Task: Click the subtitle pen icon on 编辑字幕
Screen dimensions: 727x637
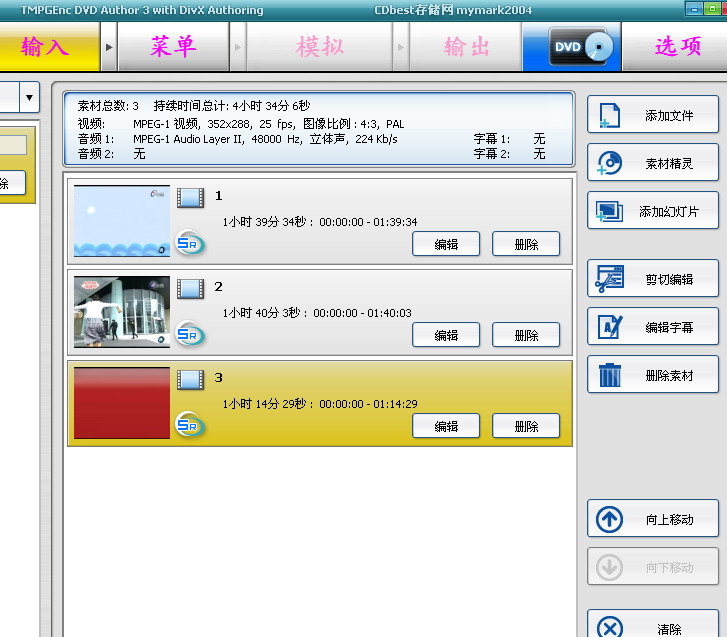Action: click(x=609, y=327)
